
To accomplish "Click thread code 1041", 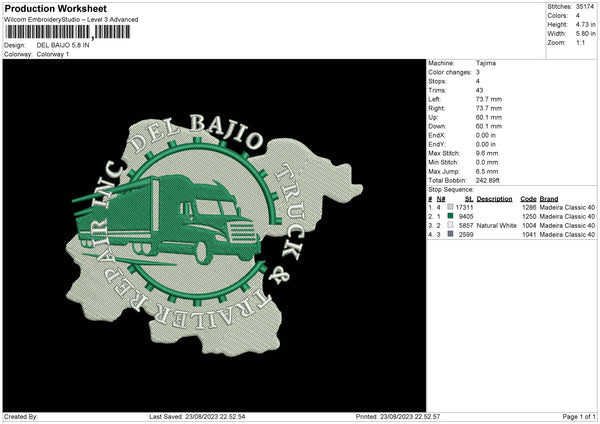I will (529, 235).
